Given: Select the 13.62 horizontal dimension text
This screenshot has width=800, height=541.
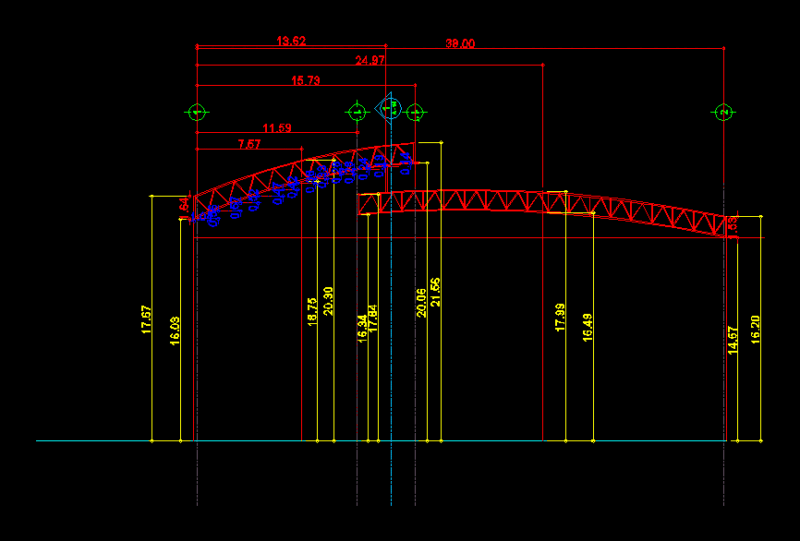Looking at the screenshot, I should tap(291, 41).
